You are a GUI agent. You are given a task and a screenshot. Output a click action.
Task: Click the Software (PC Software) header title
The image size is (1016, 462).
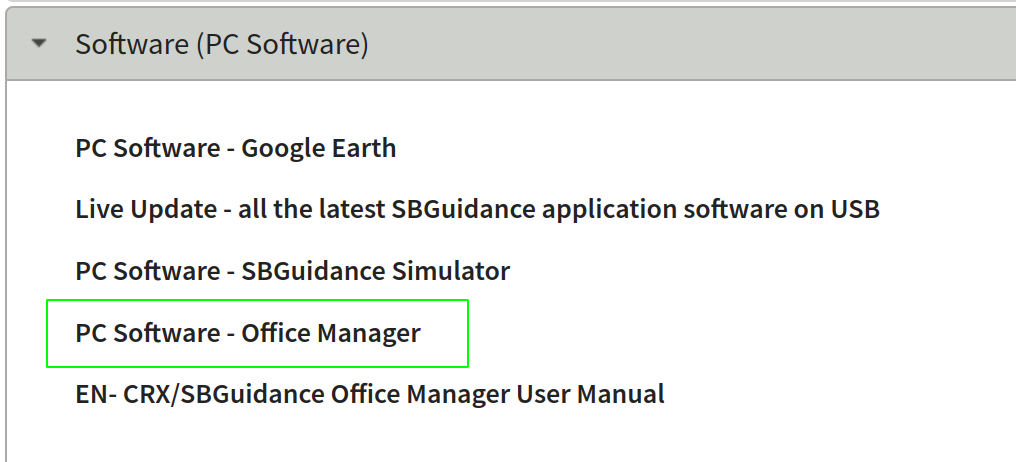click(222, 44)
